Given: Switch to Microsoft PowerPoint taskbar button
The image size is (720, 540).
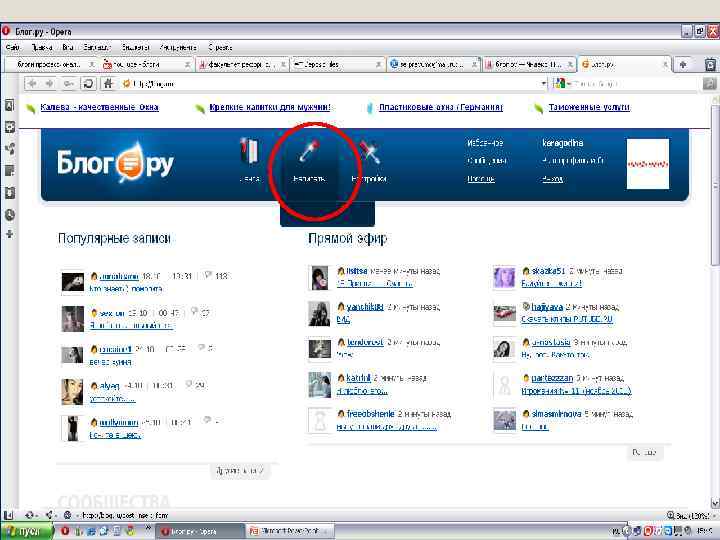Looking at the screenshot, I should pos(290,531).
